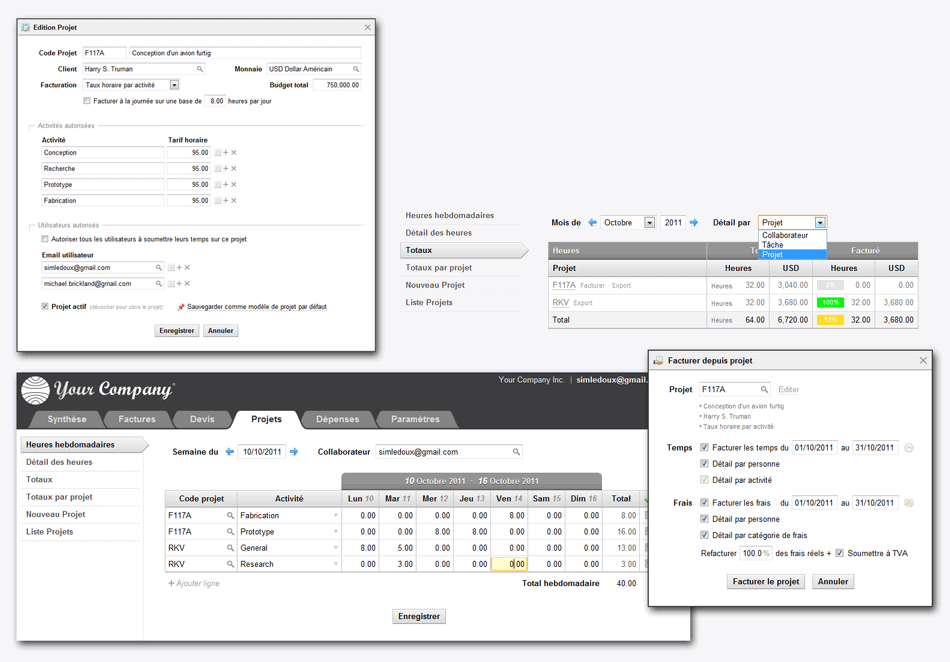Viewport: 950px width, 662px height.
Task: Uncheck the Projet actif checkbox
Action: coord(45,307)
